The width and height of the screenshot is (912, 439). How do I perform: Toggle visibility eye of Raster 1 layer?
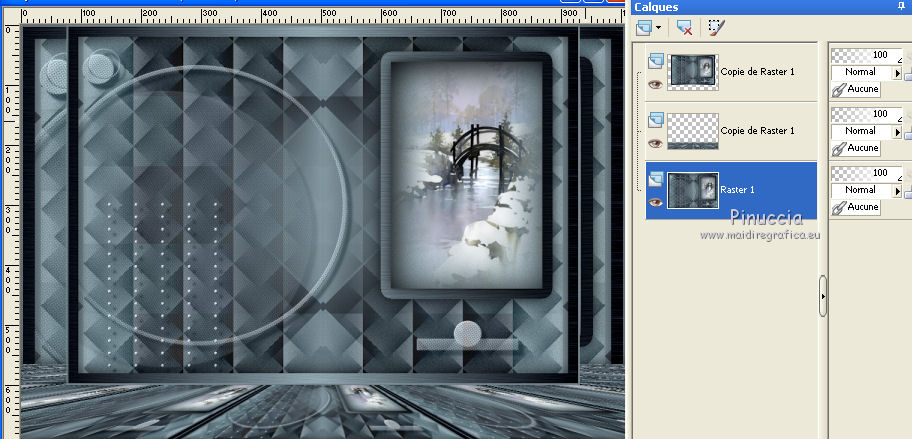pyautogui.click(x=656, y=202)
